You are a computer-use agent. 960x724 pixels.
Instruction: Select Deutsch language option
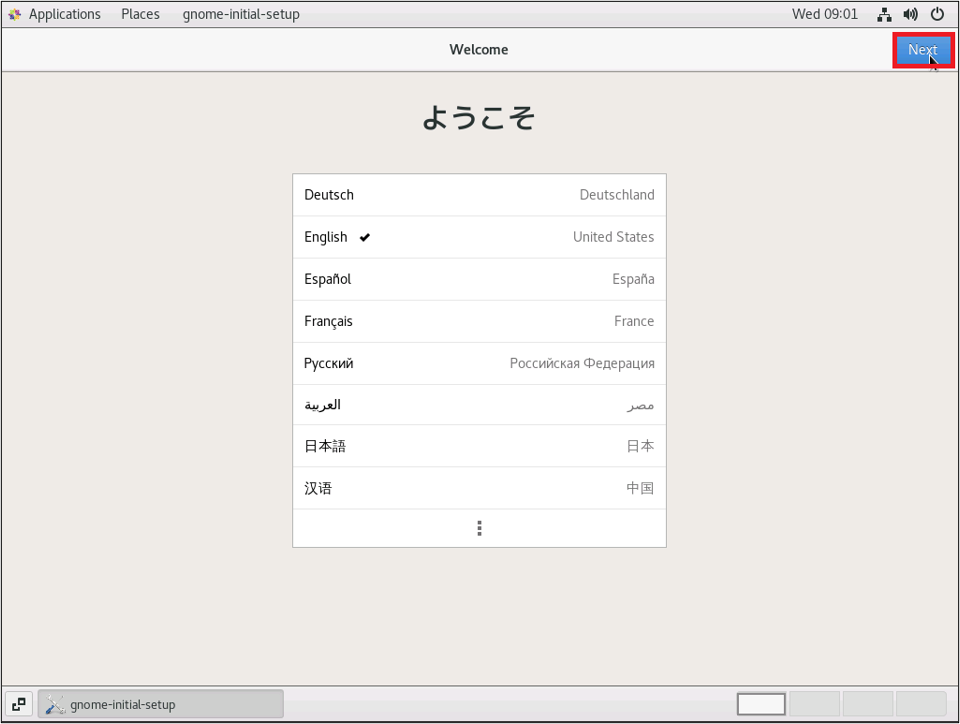point(479,195)
